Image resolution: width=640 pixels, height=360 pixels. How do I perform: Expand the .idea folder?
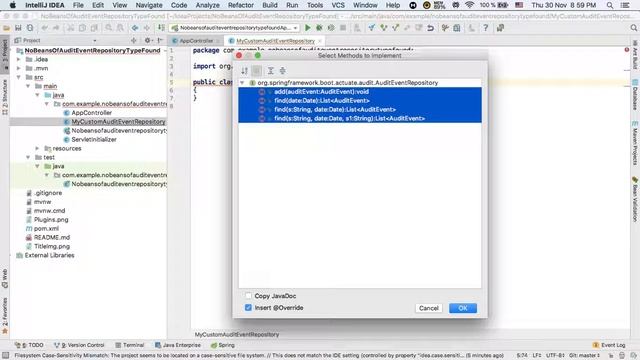18,59
